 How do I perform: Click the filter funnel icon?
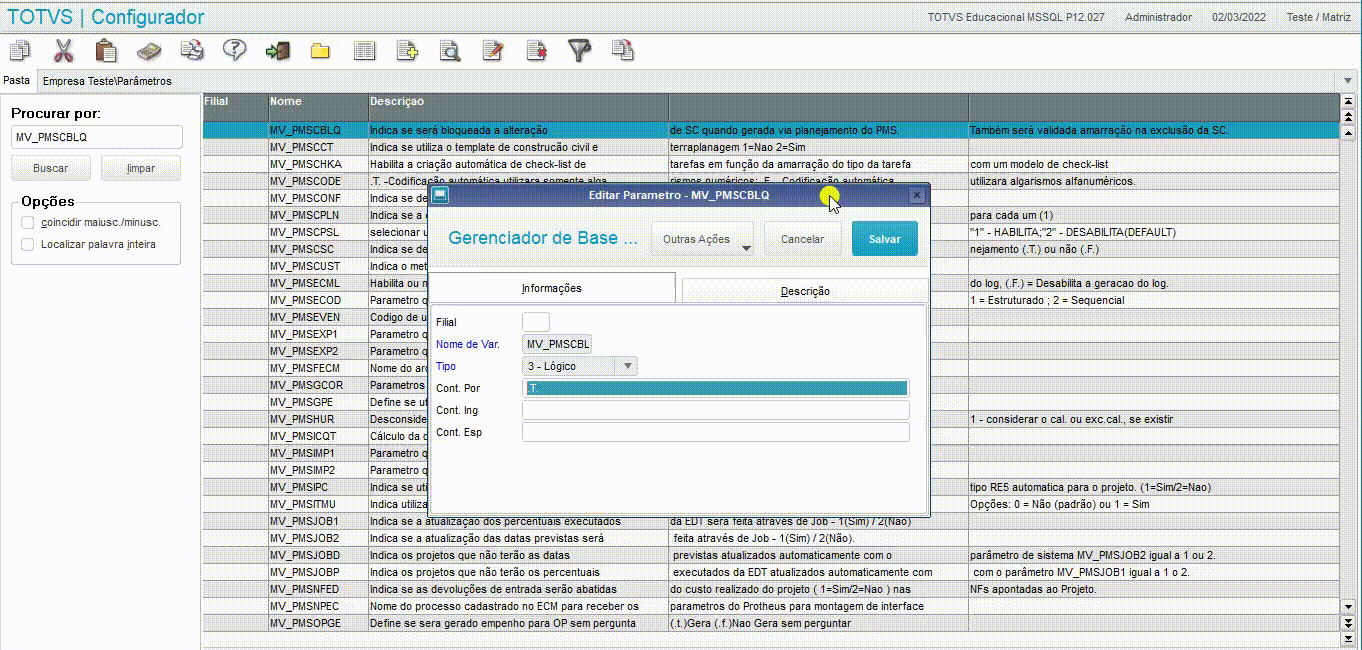pos(580,50)
